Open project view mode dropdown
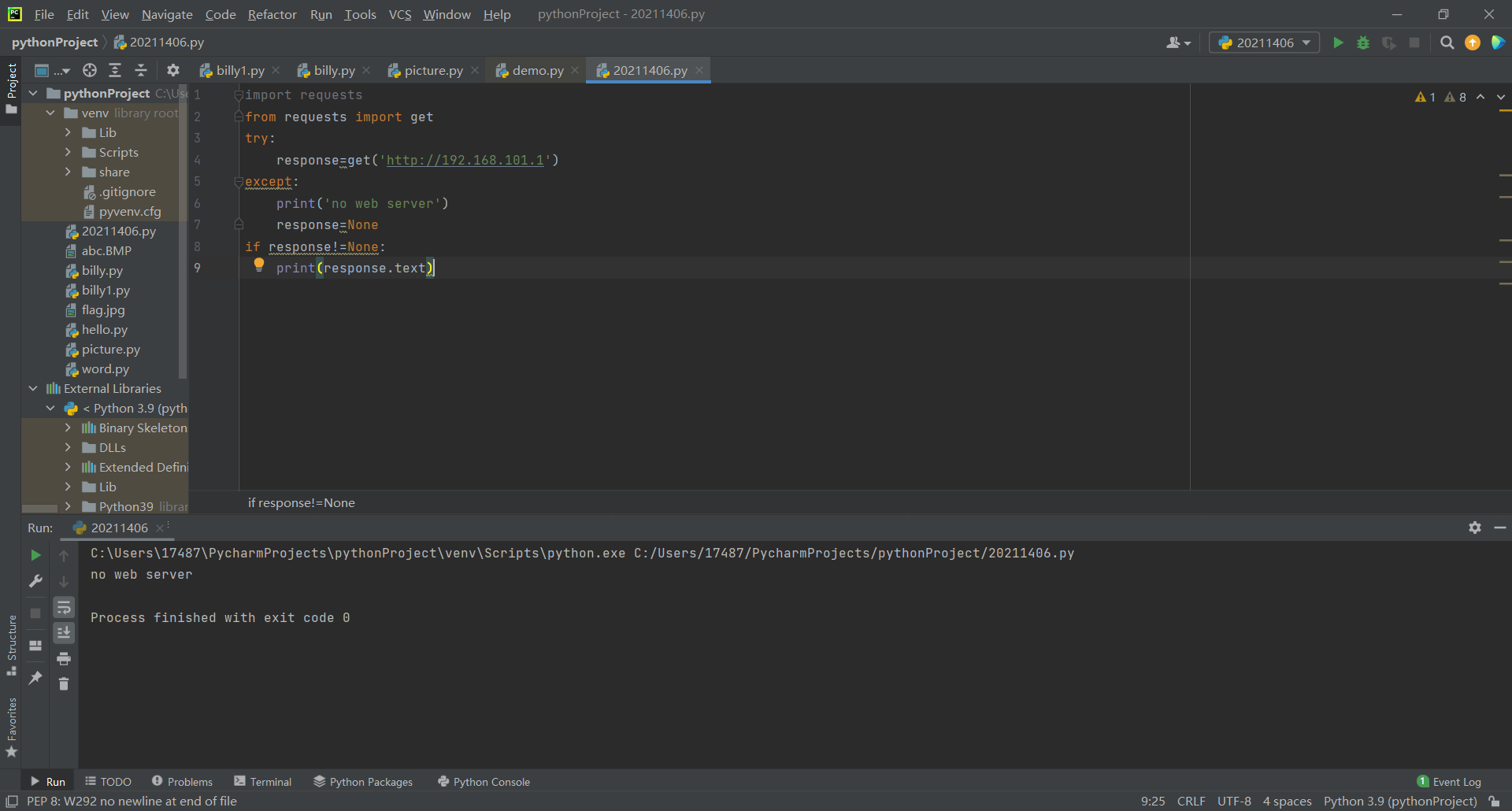Viewport: 1512px width, 811px height. click(x=52, y=70)
